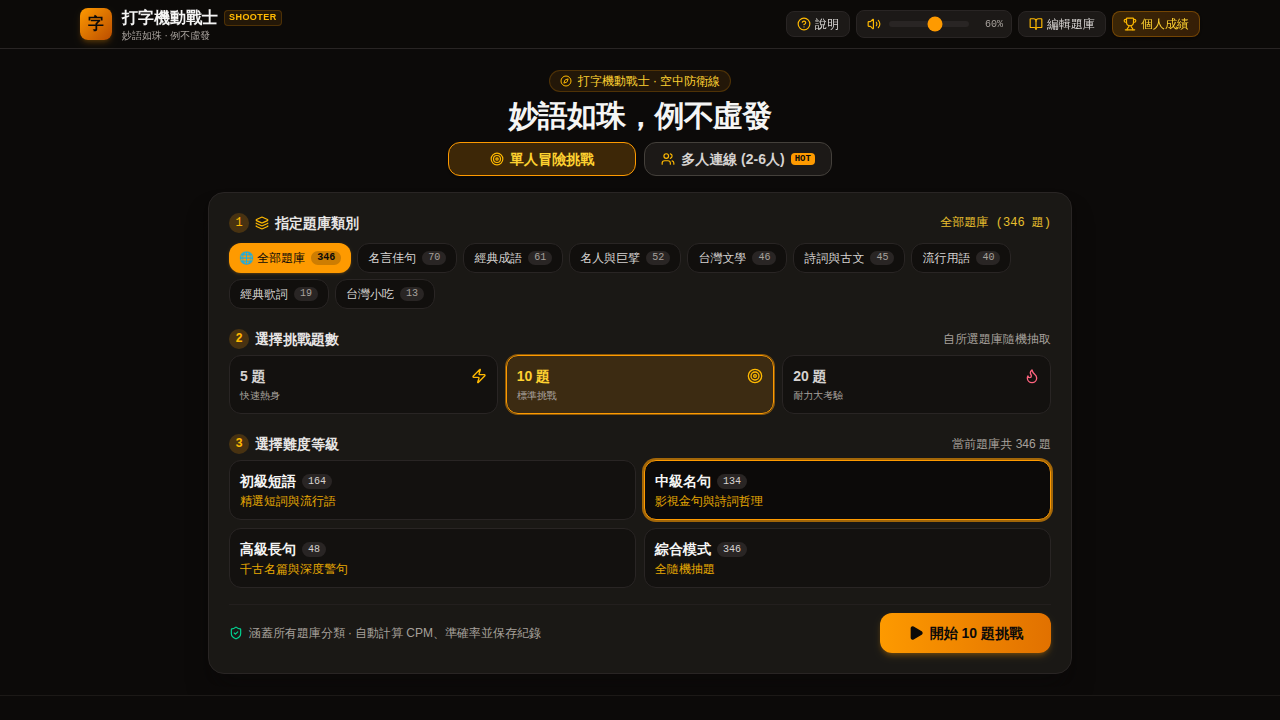Choose 綜合模式 random difficulty
Screen dimensions: 1280x720
coord(847,558)
